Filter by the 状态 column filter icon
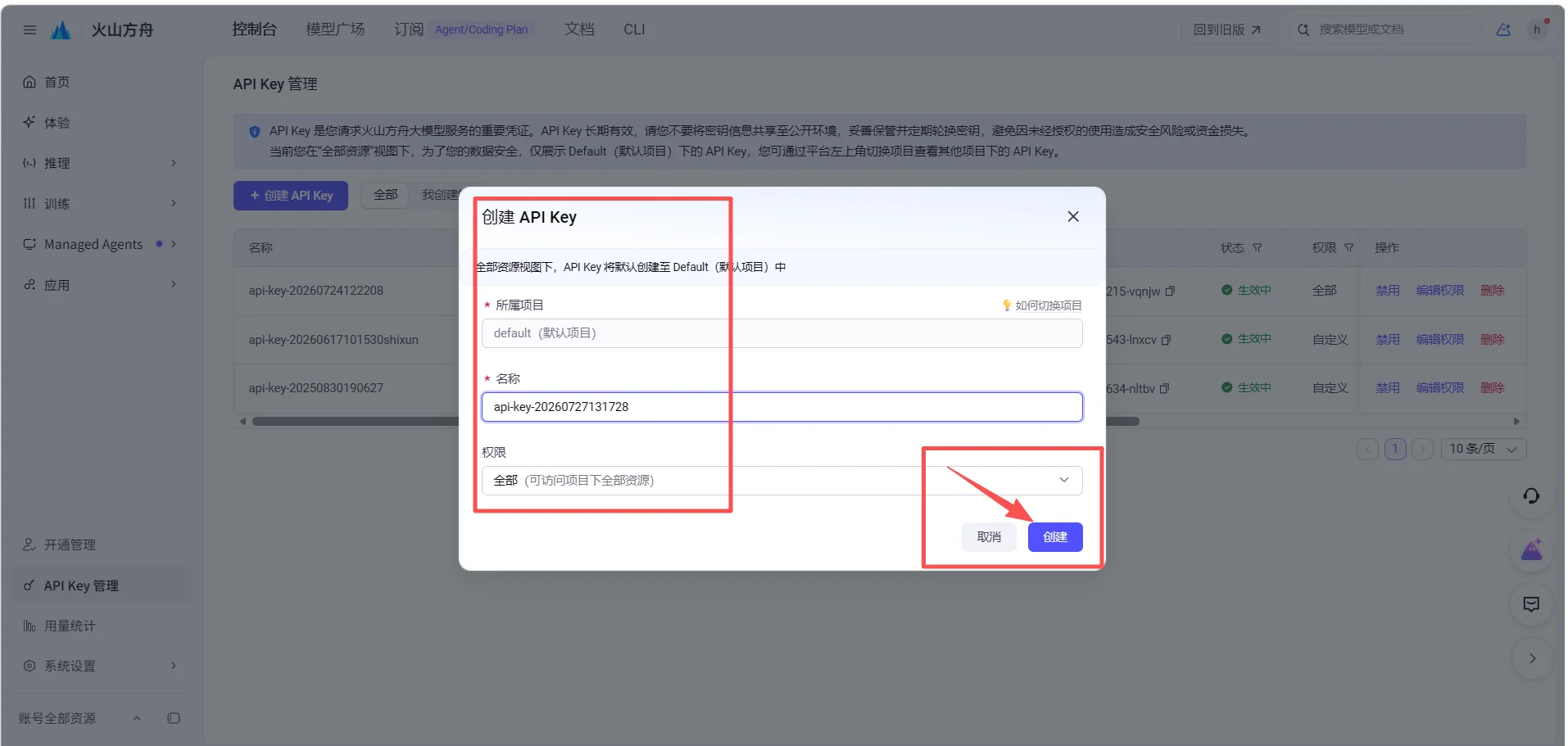 coord(1258,247)
